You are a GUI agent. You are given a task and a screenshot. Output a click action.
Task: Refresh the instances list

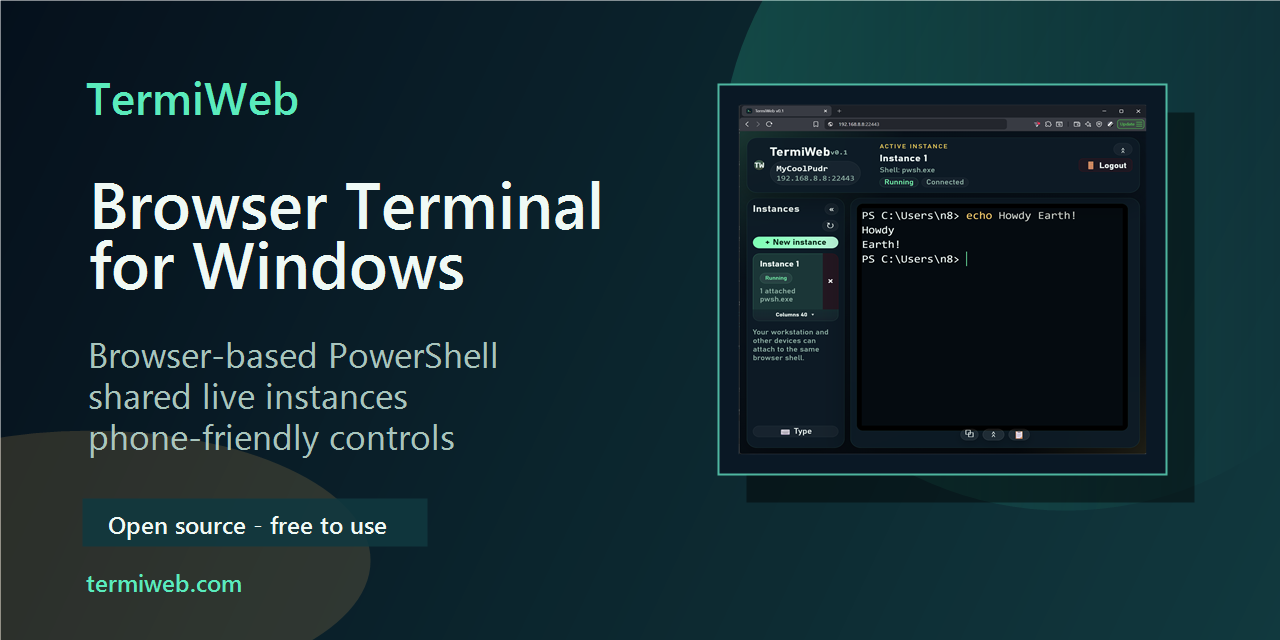tap(830, 224)
